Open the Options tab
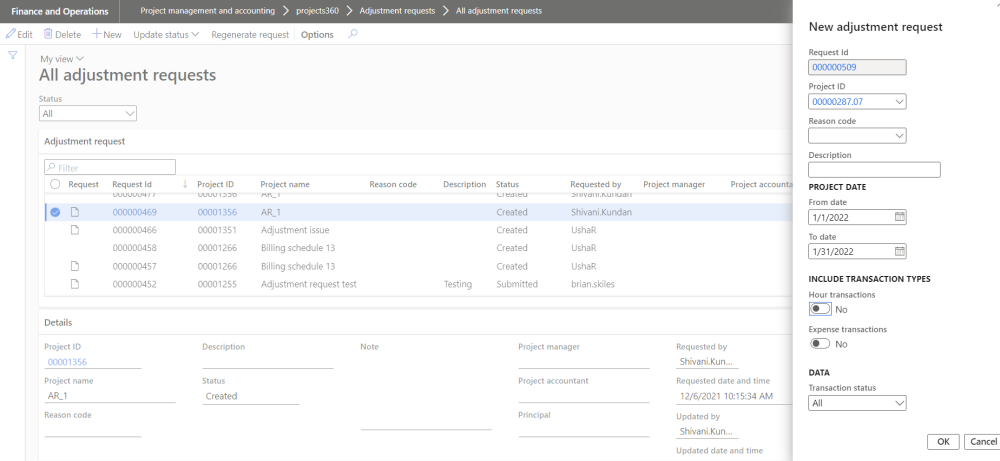Image resolution: width=1000 pixels, height=461 pixels. pyautogui.click(x=317, y=34)
